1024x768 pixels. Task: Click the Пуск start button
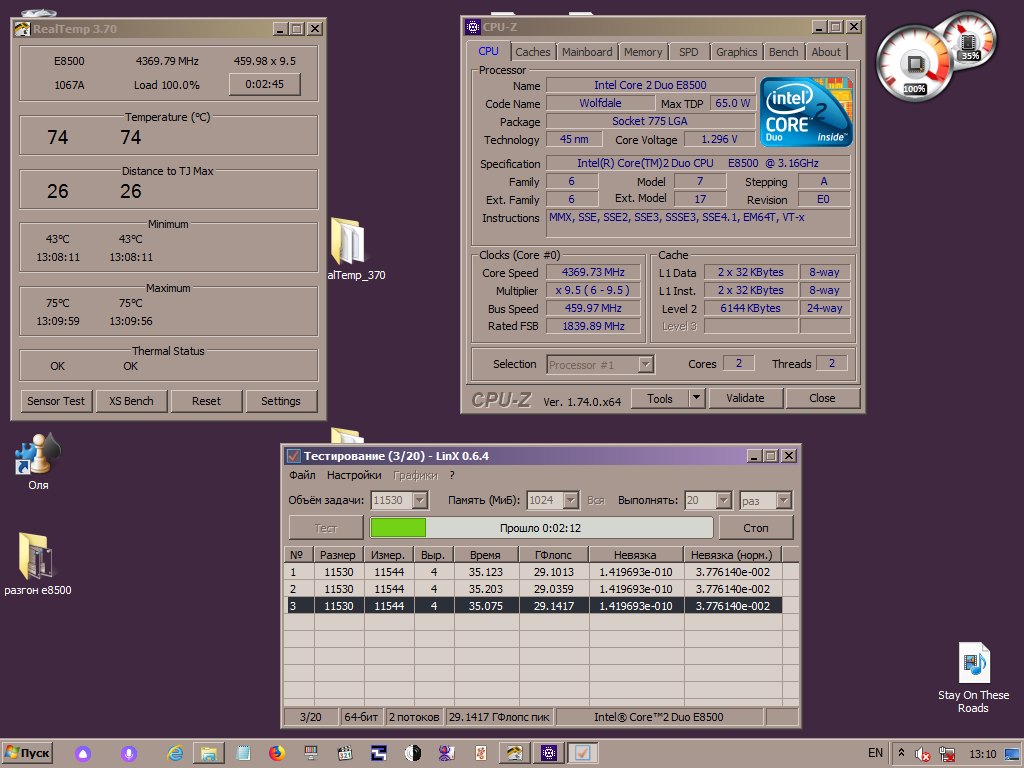(28, 753)
